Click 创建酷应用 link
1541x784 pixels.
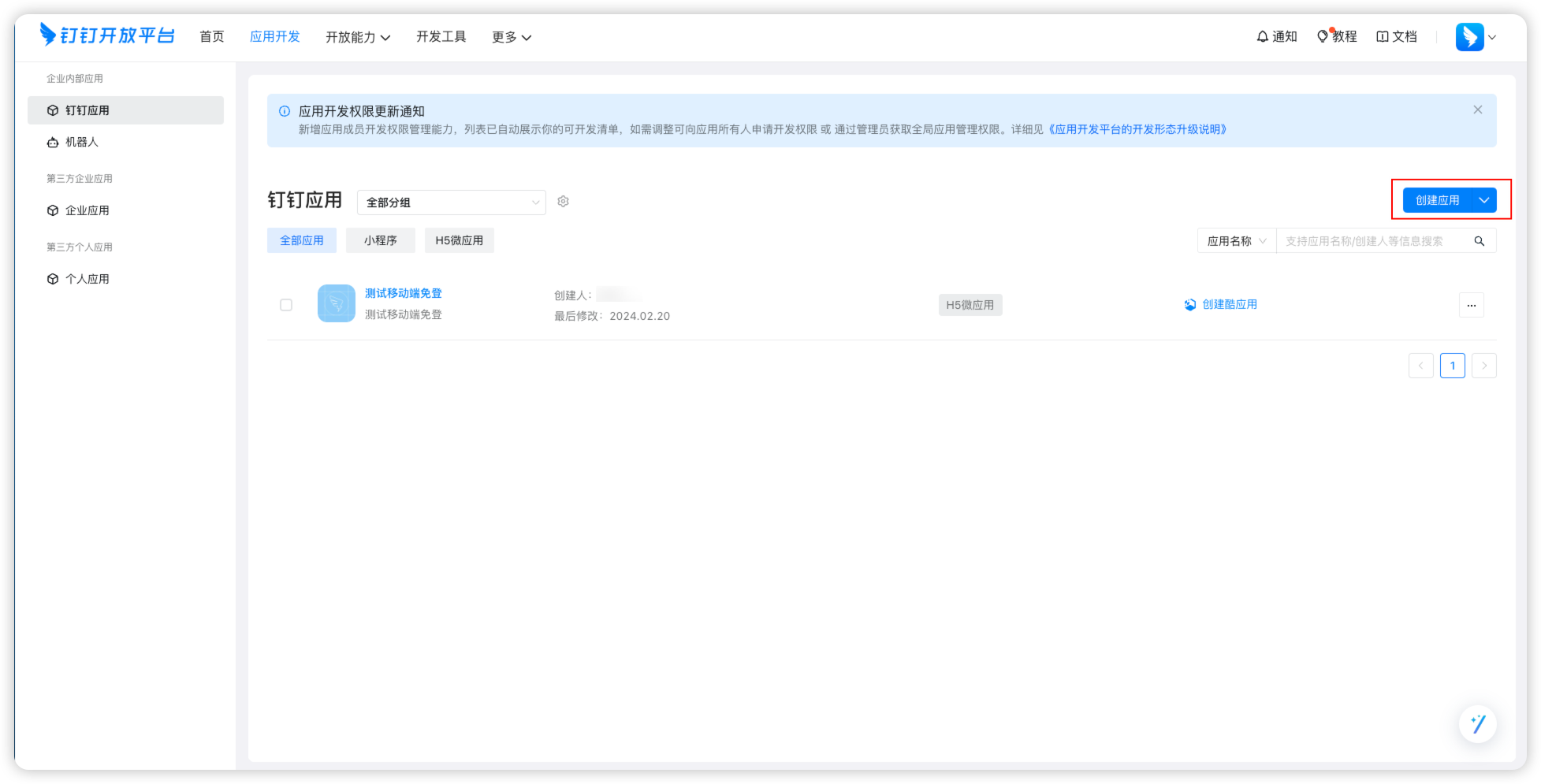coord(1221,304)
